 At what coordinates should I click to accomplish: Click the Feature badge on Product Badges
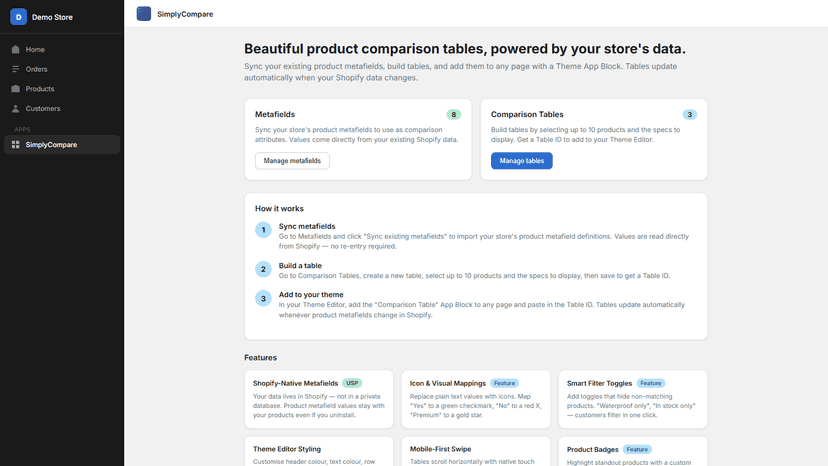637,450
